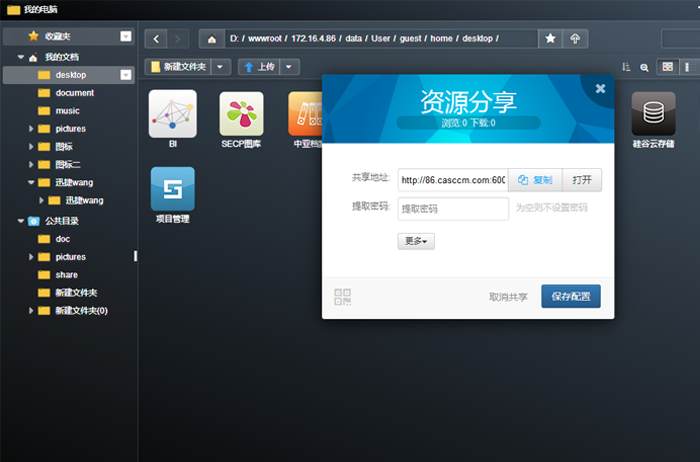
Task: Click the back navigation arrow
Action: [x=156, y=38]
